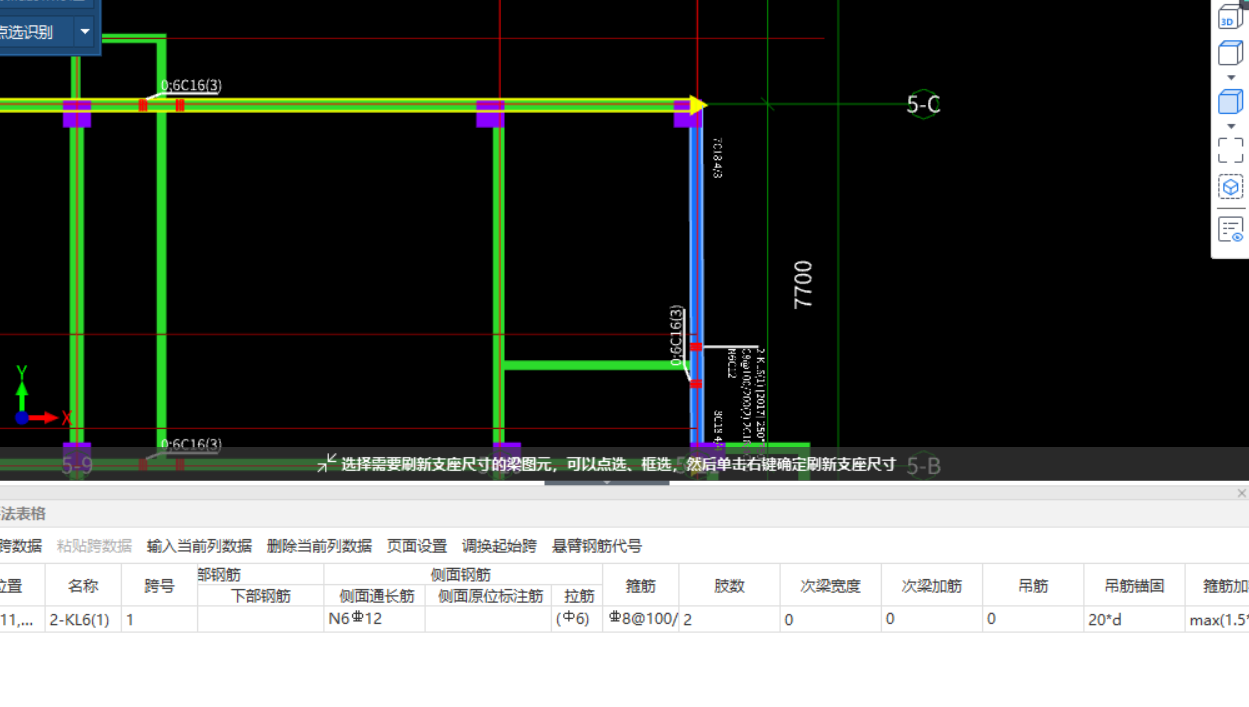Click the 20*d hanger anchorage cell
Viewport: 1249px width, 707px height.
pyautogui.click(x=1134, y=619)
